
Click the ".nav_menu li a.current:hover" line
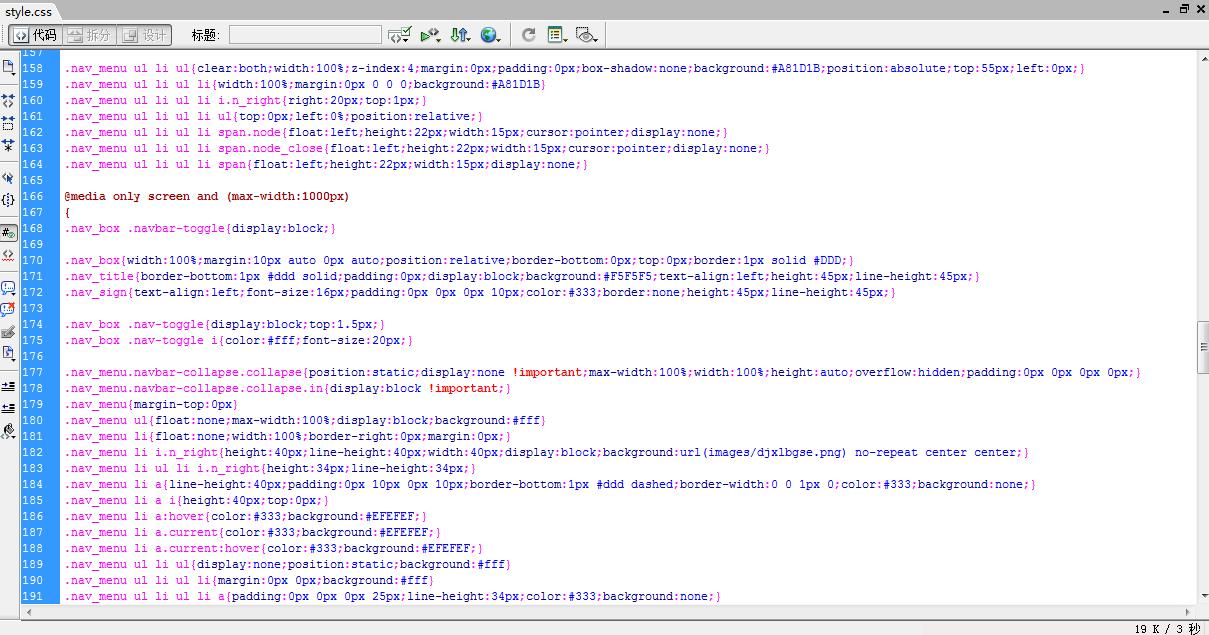point(274,548)
